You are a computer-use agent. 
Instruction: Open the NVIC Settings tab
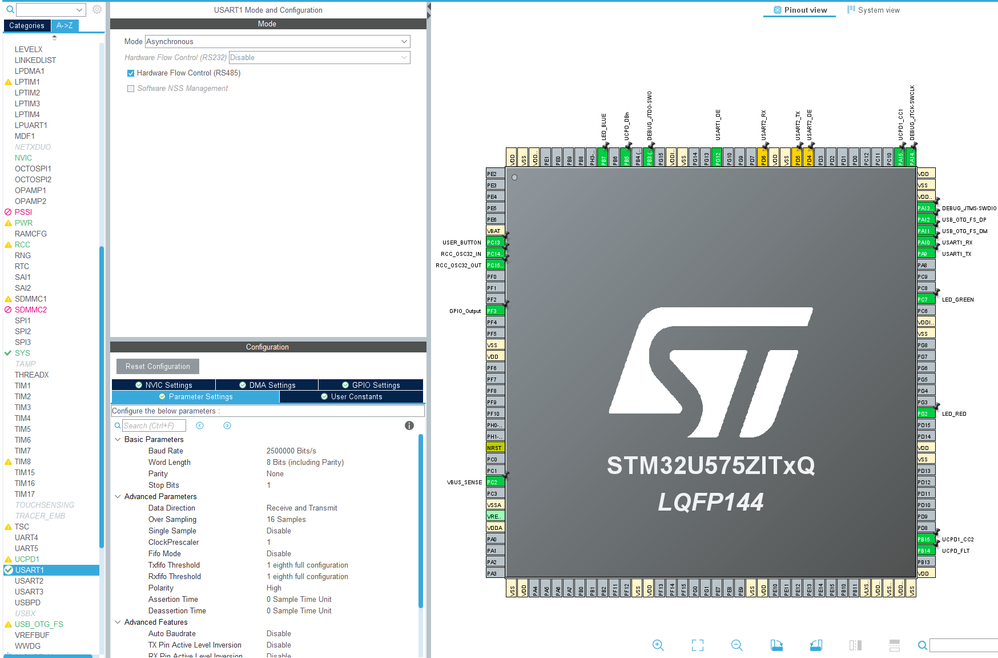coord(164,385)
